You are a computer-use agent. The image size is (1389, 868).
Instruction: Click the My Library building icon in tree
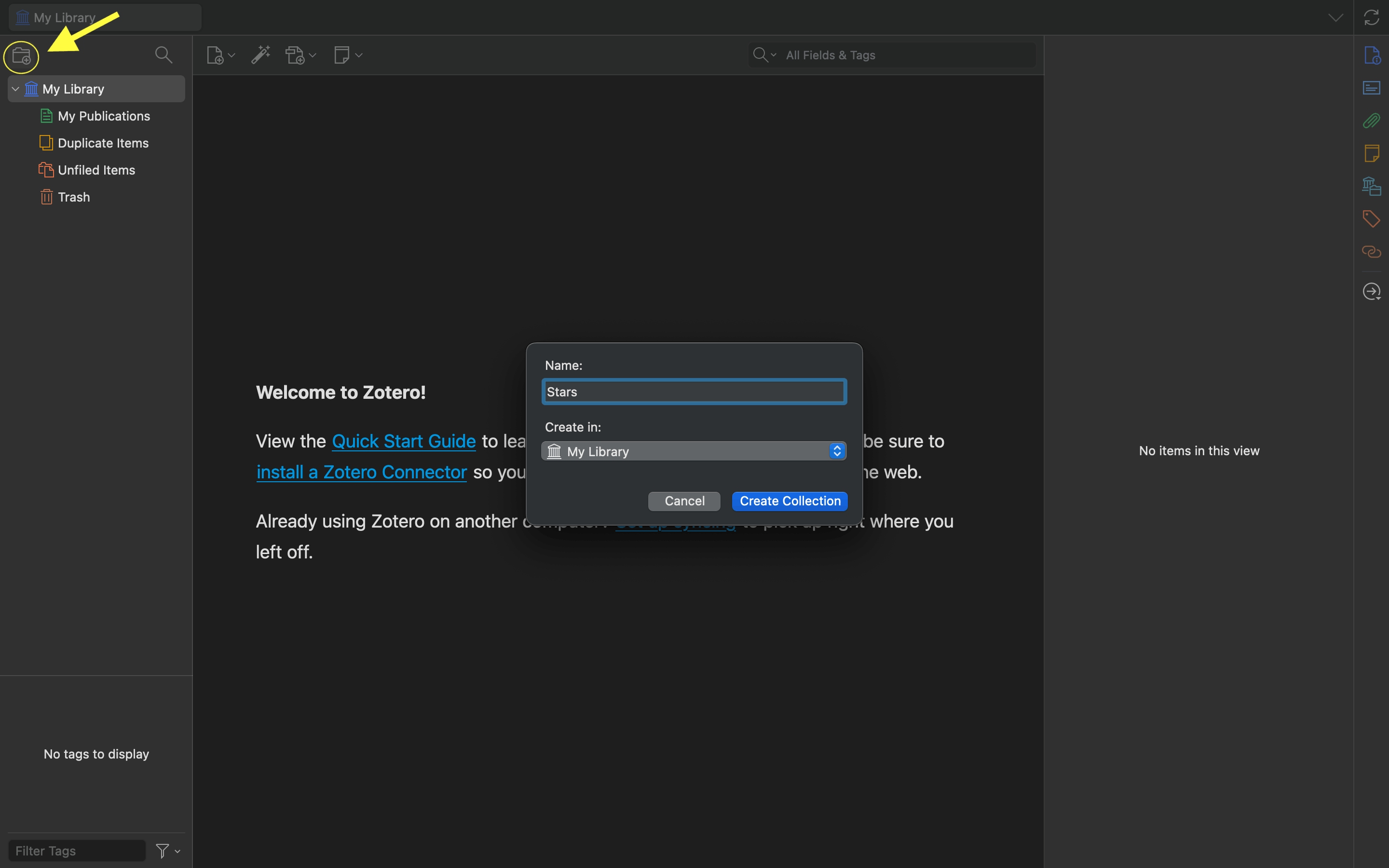tap(31, 89)
